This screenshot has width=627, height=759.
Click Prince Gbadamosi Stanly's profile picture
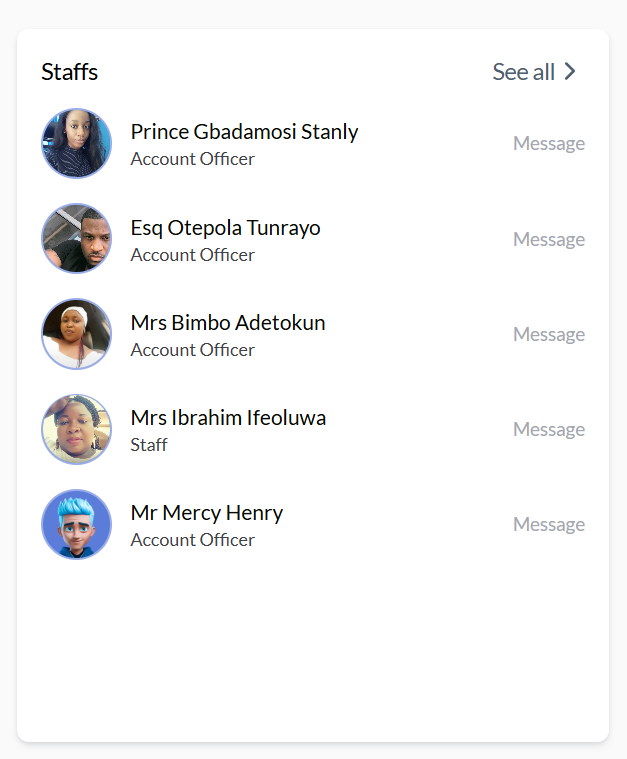point(76,144)
